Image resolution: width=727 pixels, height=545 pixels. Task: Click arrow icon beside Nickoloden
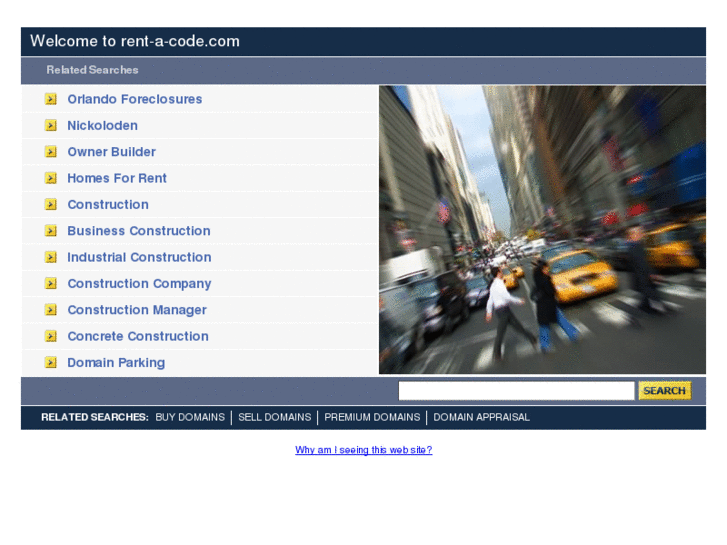[51, 125]
